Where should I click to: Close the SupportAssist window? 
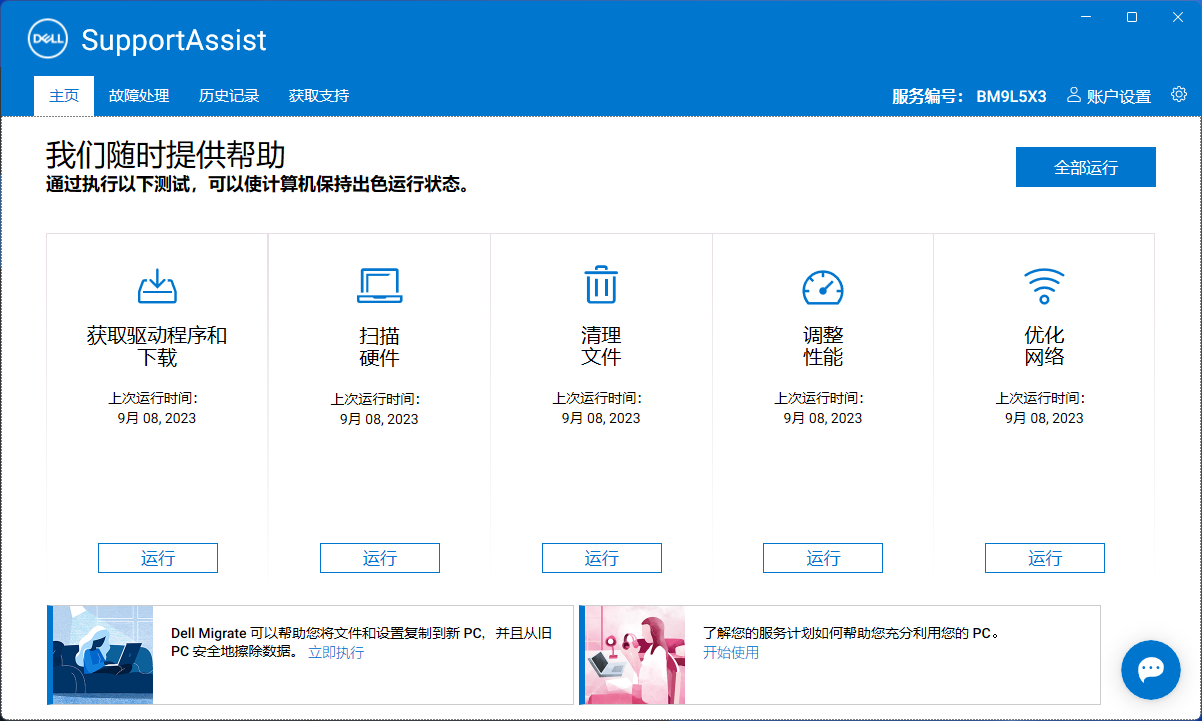(x=1177, y=17)
